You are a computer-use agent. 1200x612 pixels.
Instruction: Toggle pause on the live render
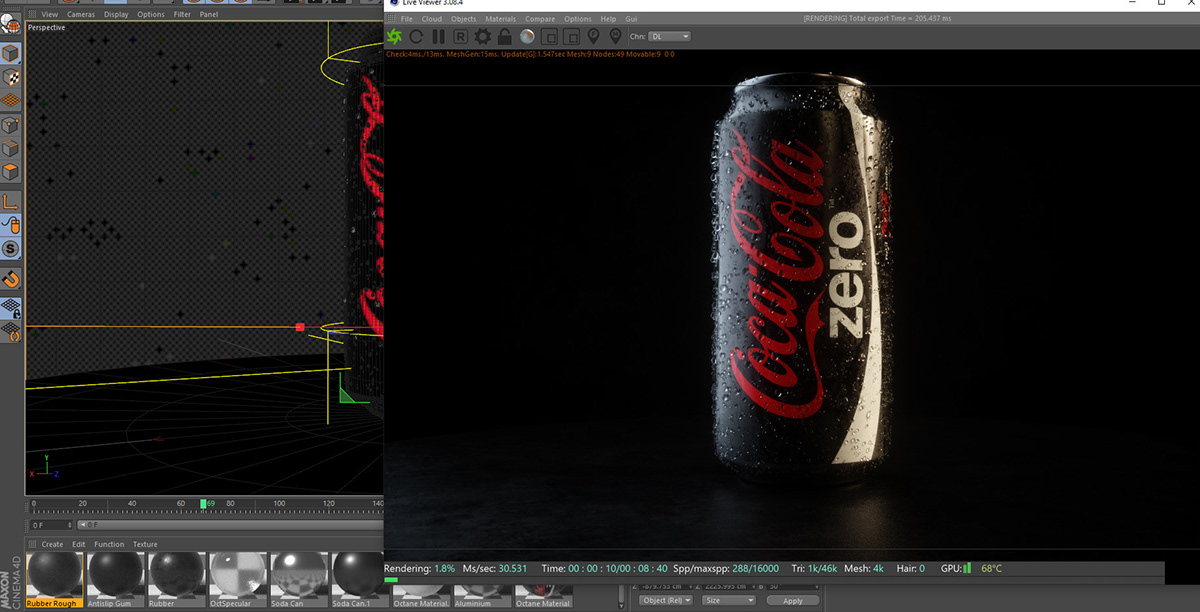tap(438, 36)
